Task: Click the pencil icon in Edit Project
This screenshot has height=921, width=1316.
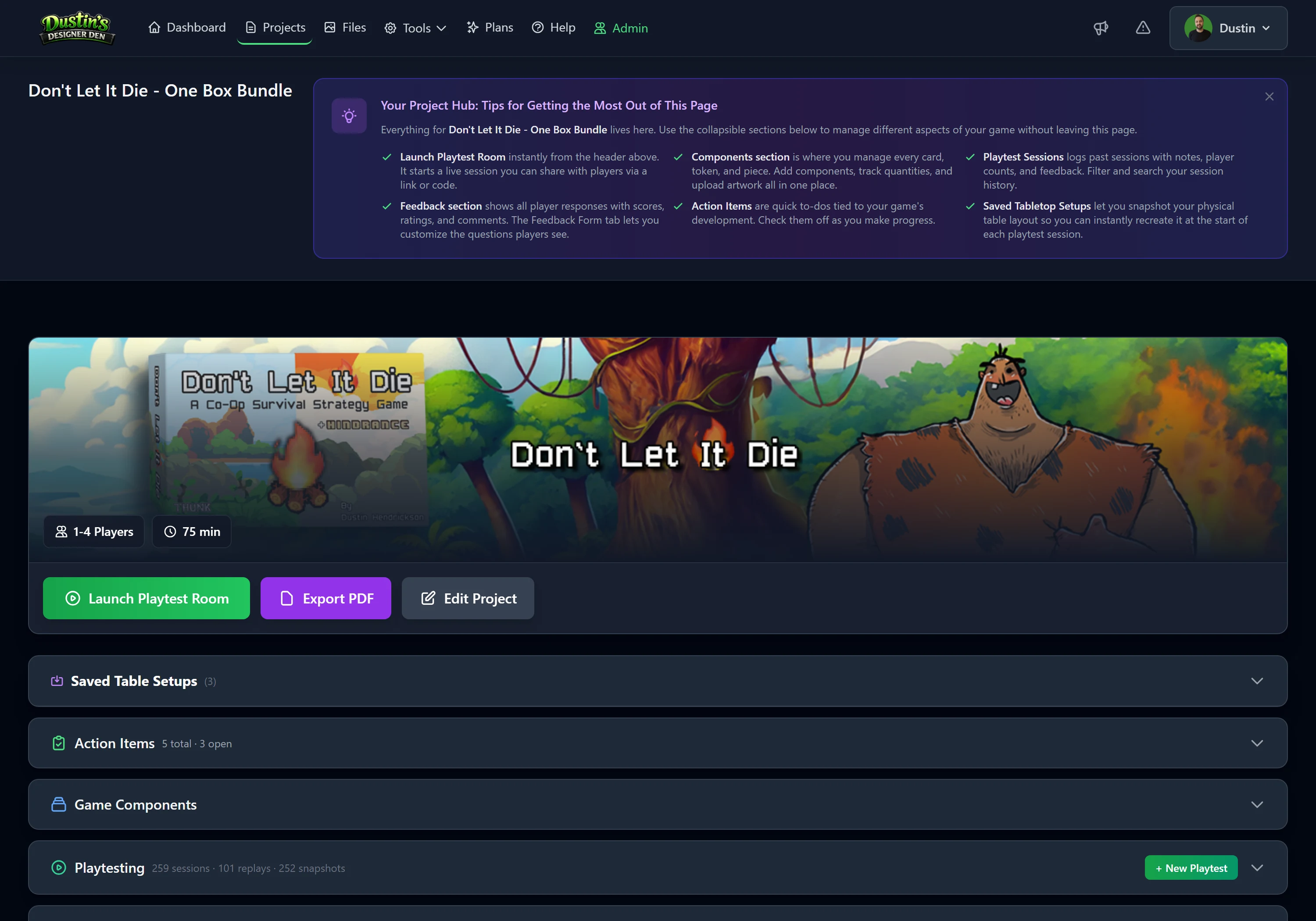Action: 428,598
